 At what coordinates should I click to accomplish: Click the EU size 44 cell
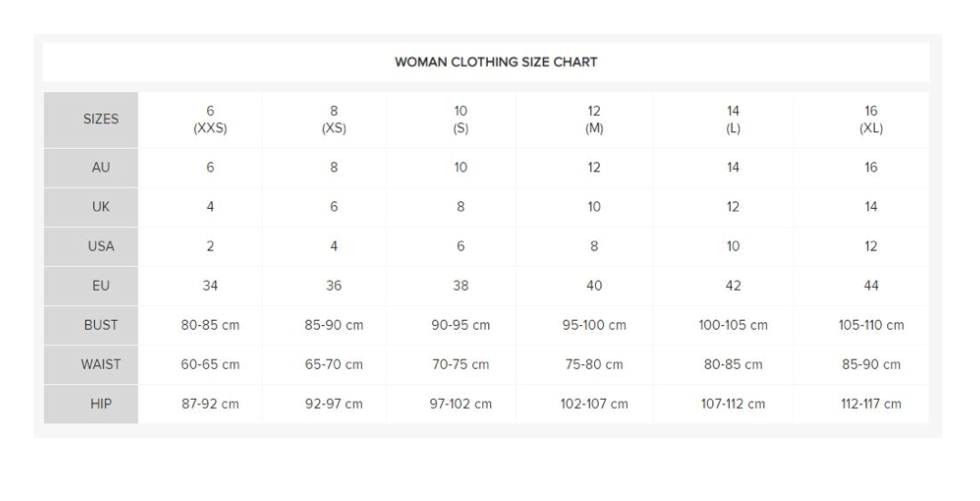coord(871,286)
